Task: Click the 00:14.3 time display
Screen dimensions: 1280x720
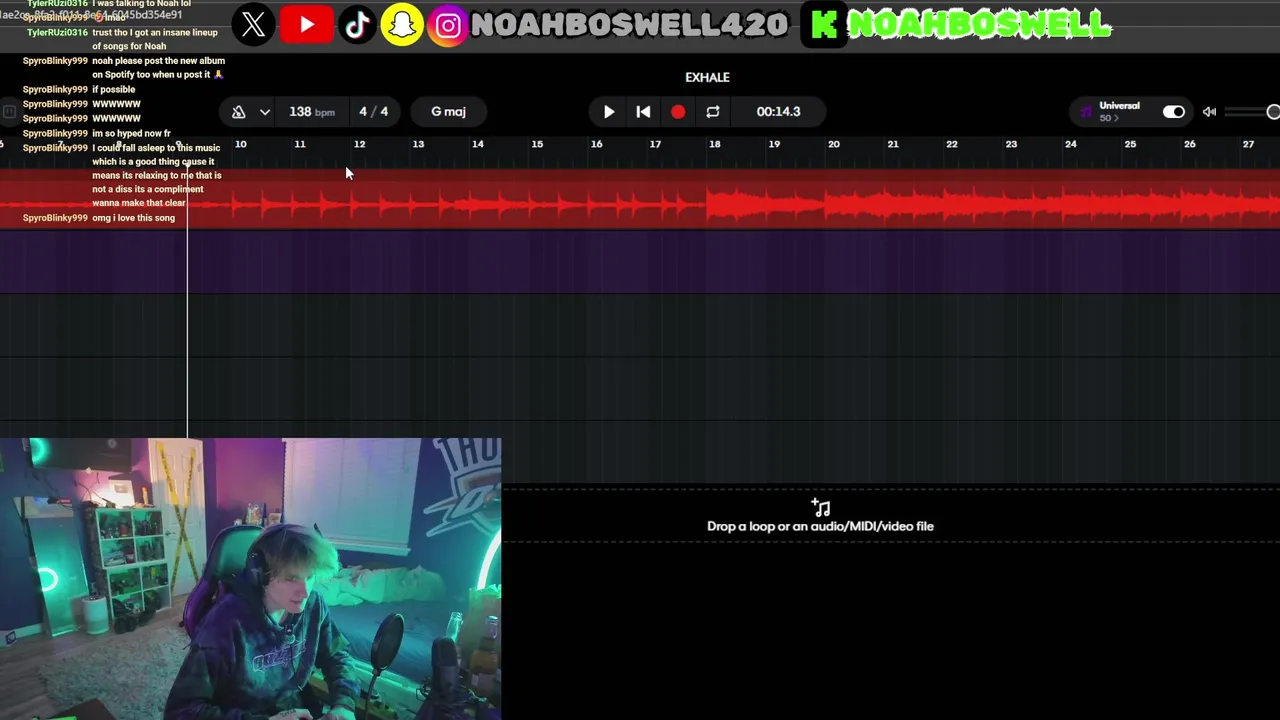Action: click(x=778, y=112)
